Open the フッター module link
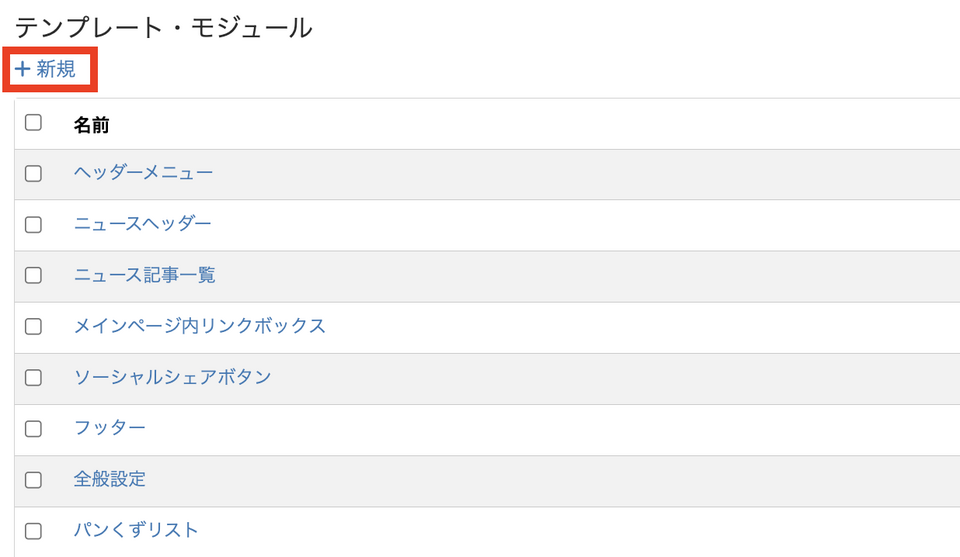The width and height of the screenshot is (960, 557). 109,428
